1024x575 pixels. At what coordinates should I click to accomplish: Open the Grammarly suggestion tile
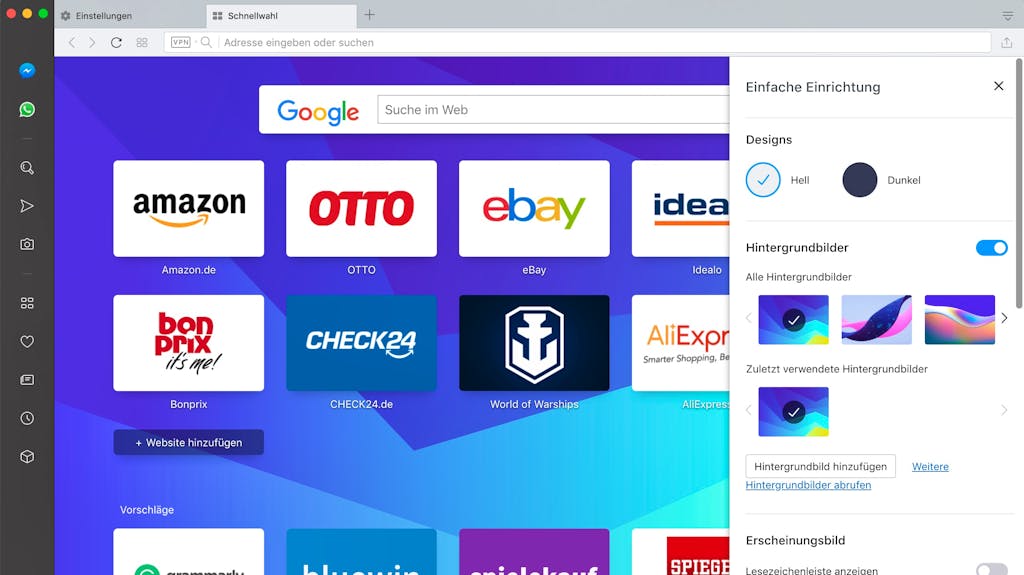click(x=189, y=552)
